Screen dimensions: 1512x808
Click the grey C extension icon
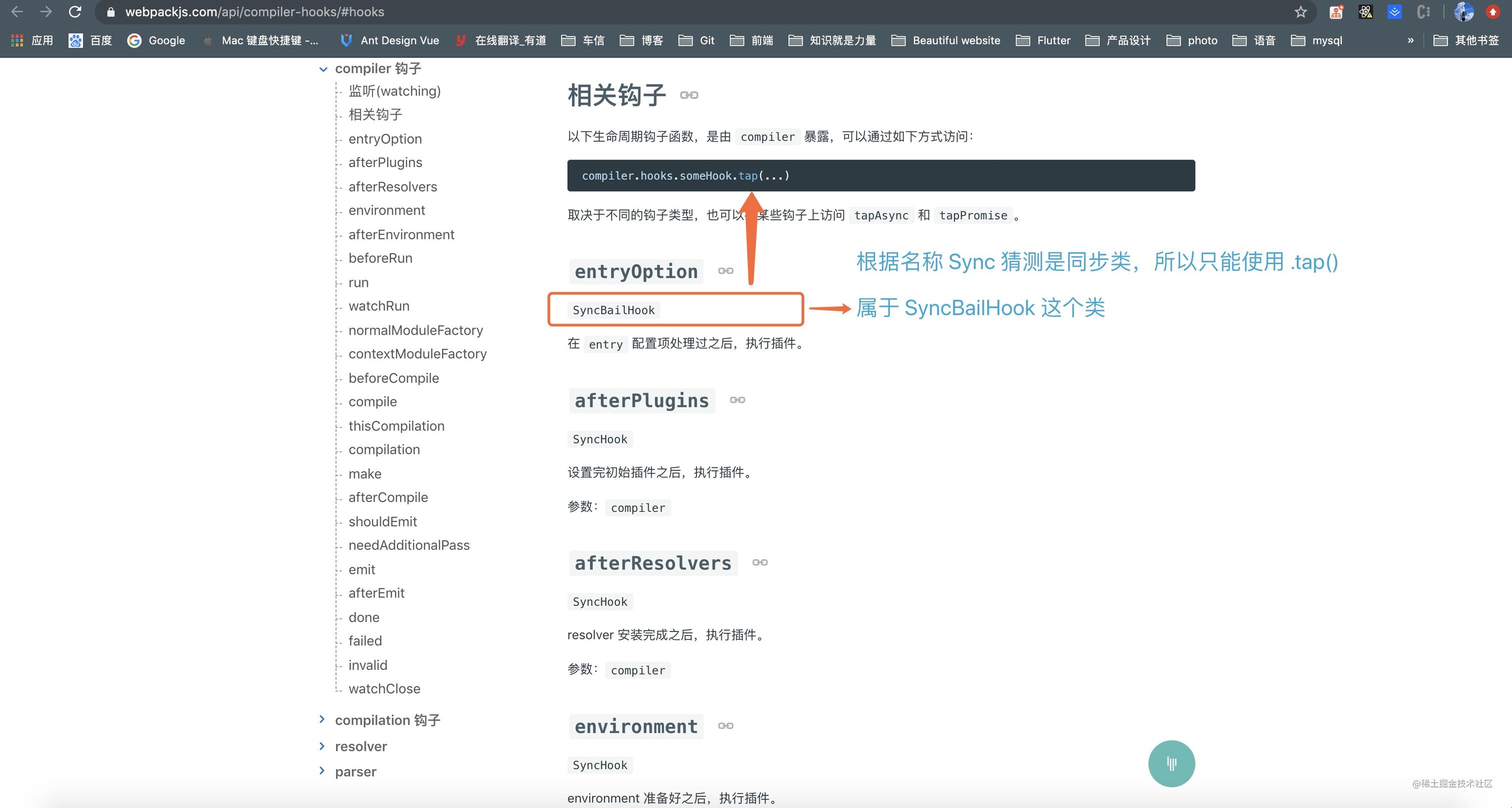pyautogui.click(x=1423, y=12)
